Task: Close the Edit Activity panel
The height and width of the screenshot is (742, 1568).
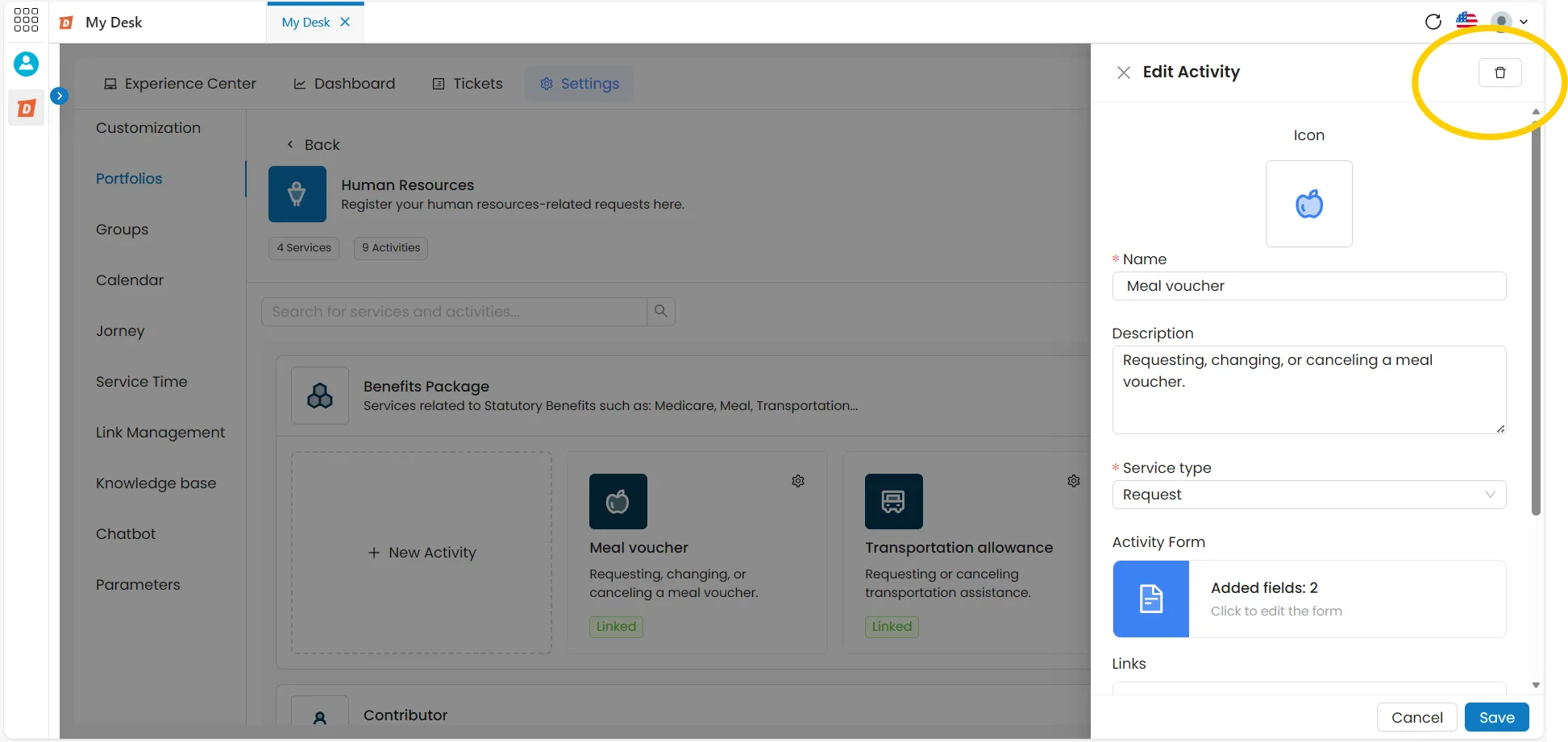Action: pos(1123,73)
